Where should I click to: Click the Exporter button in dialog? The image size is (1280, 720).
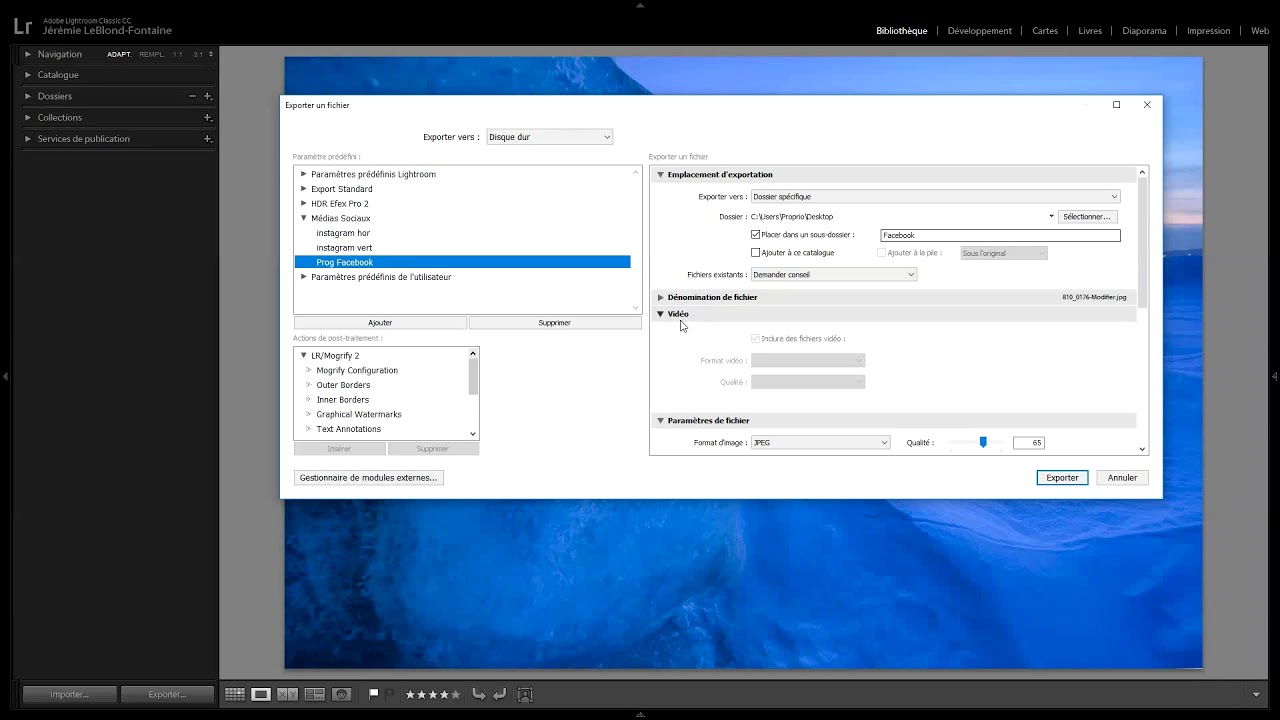[1062, 478]
